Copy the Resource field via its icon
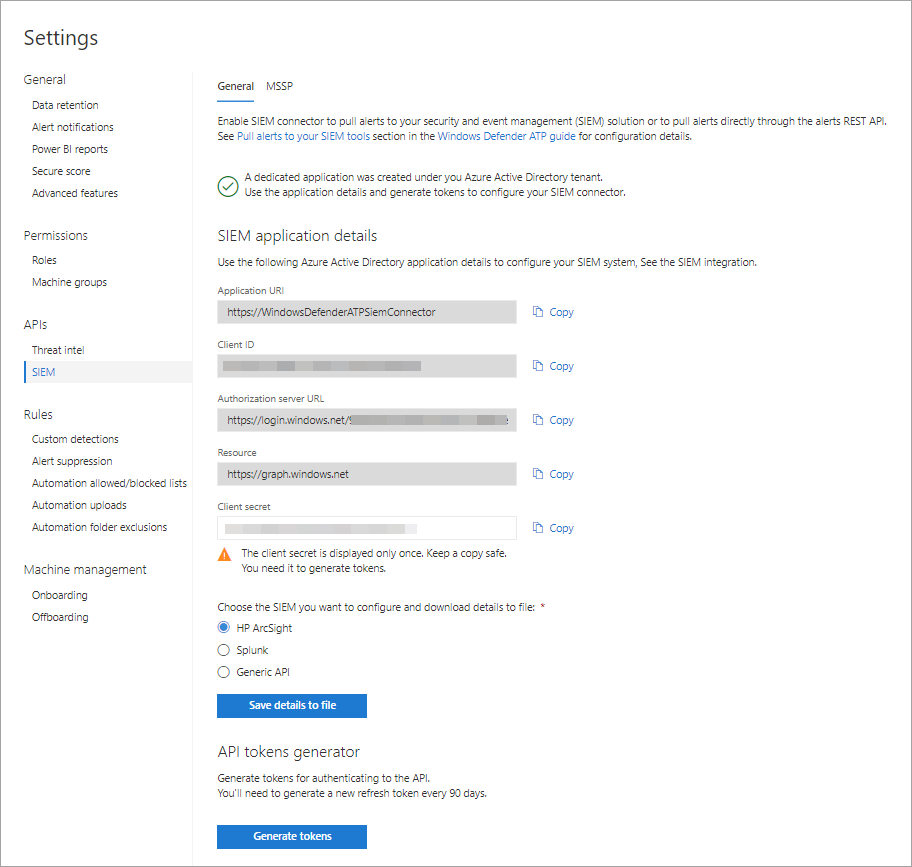The height and width of the screenshot is (867, 912). (538, 474)
